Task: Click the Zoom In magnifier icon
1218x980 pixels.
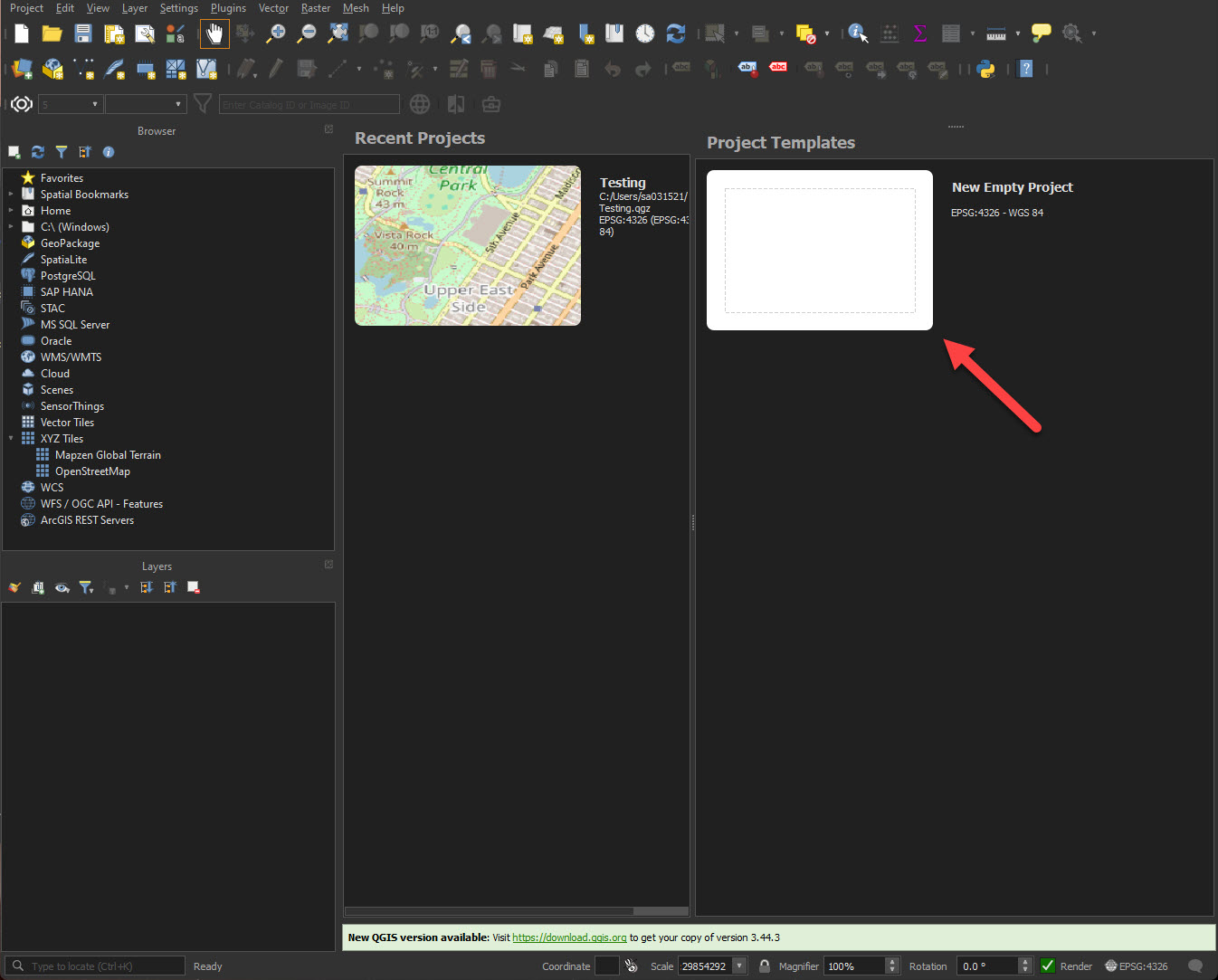Action: click(x=276, y=34)
